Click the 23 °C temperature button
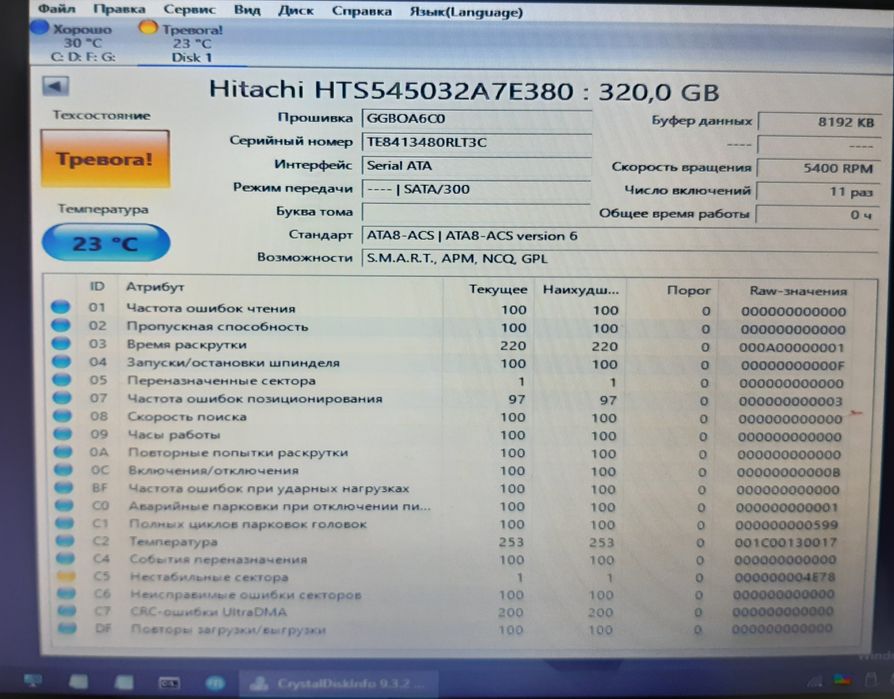The image size is (894, 699). click(x=105, y=243)
